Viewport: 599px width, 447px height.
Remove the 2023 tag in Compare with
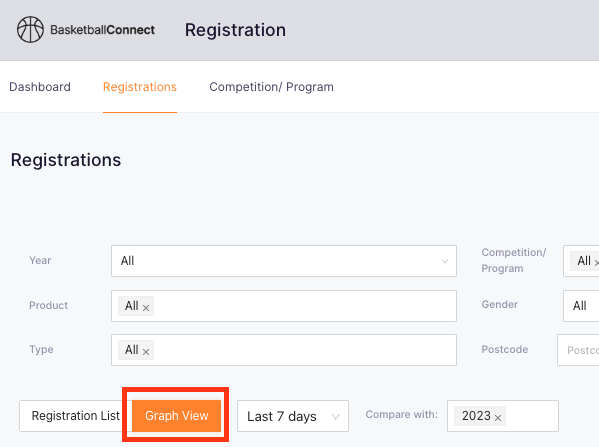pos(498,418)
